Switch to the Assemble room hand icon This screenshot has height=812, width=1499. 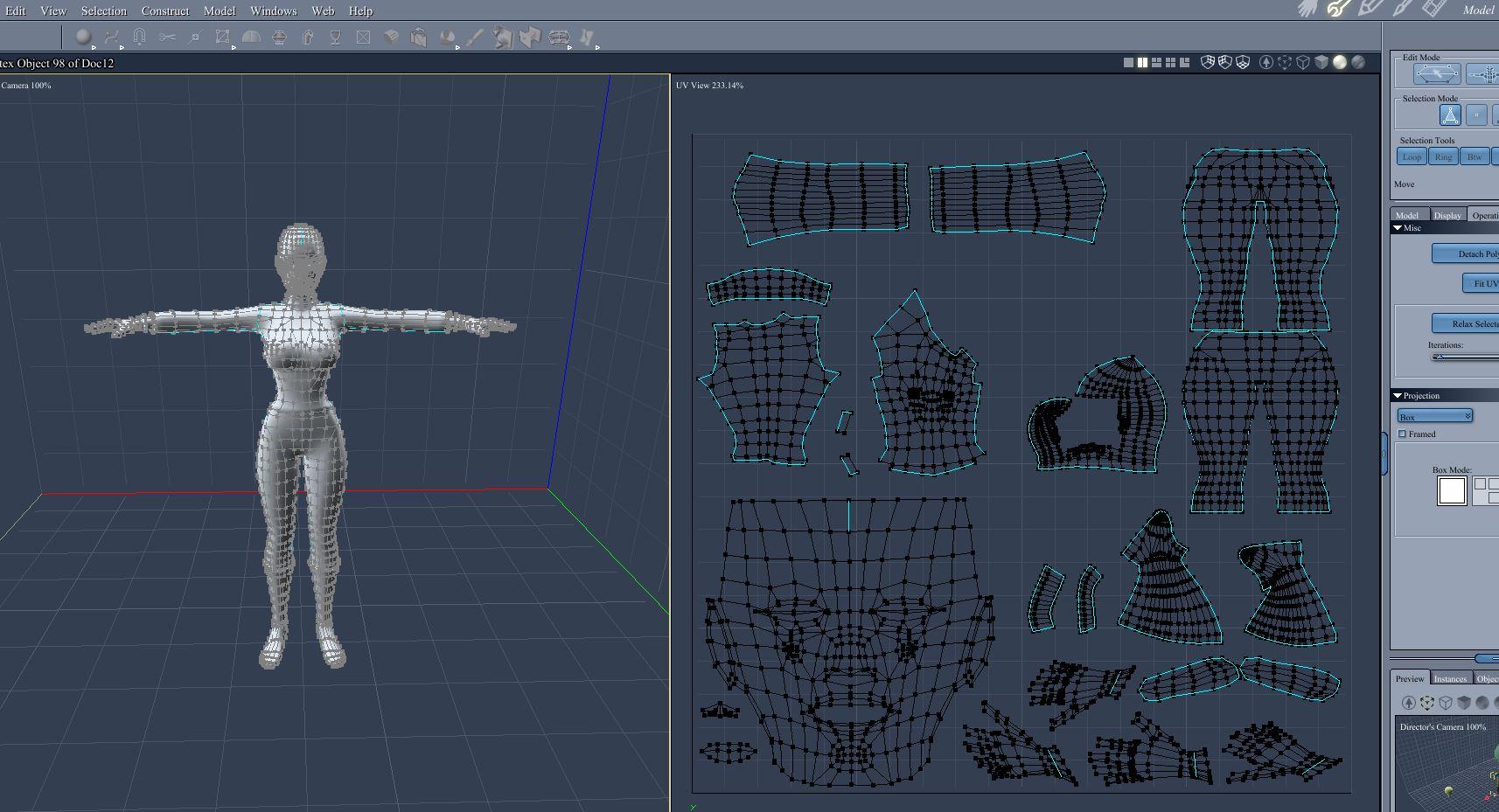(x=1308, y=9)
